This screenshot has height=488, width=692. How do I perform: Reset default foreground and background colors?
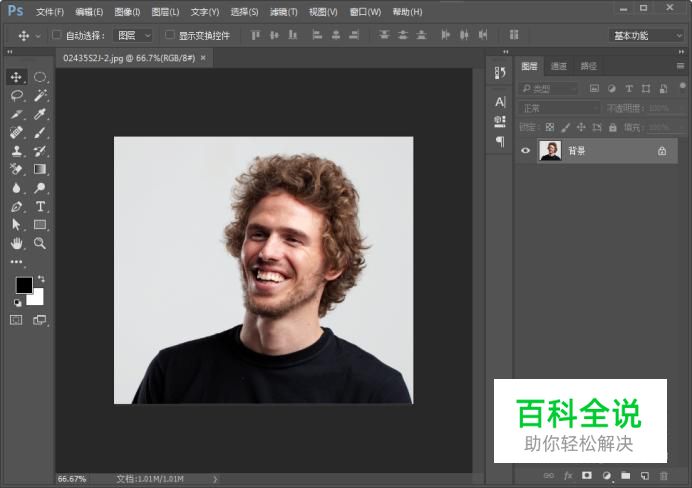(x=17, y=303)
